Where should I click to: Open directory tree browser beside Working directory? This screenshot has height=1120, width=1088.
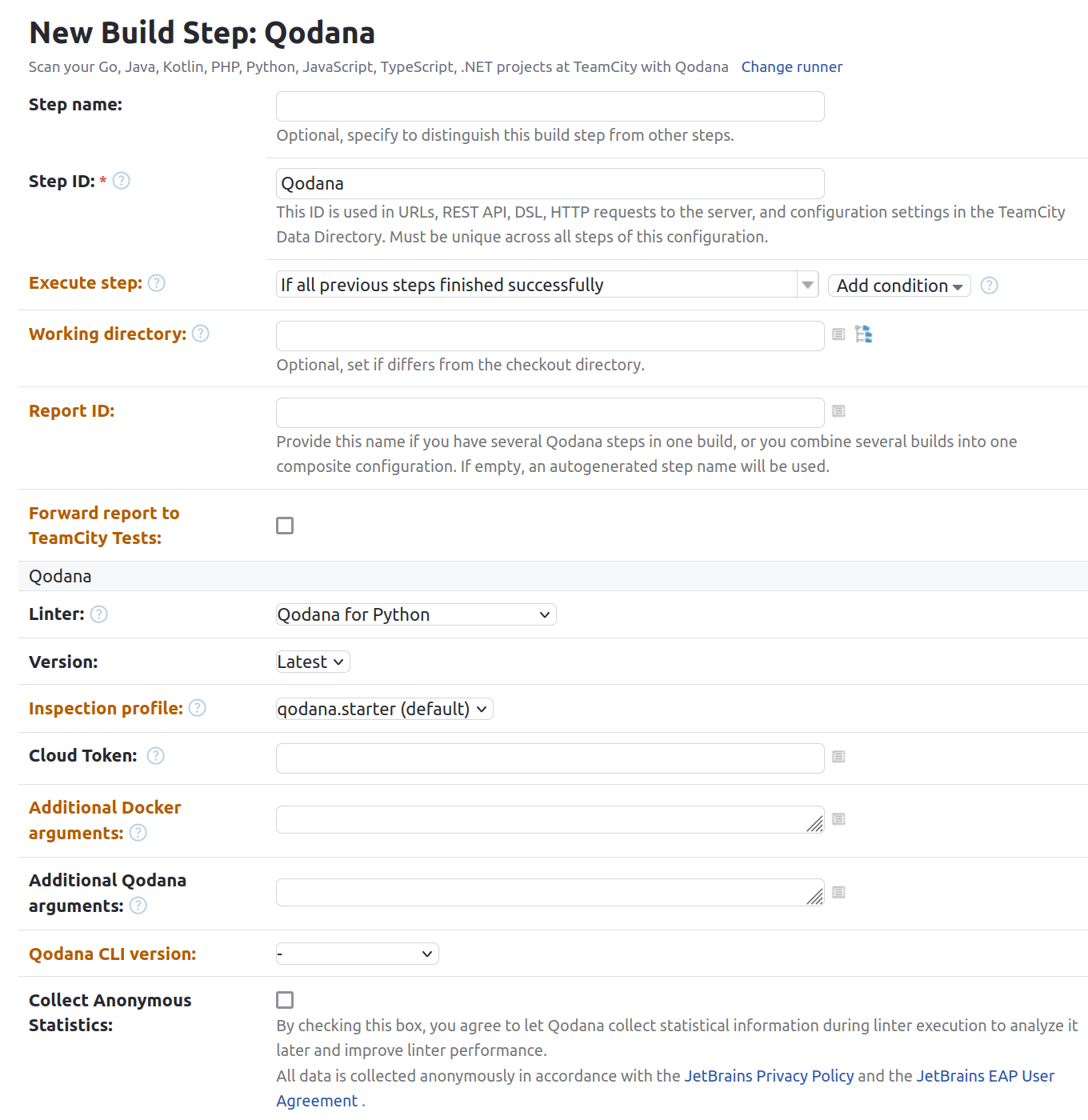pyautogui.click(x=863, y=334)
